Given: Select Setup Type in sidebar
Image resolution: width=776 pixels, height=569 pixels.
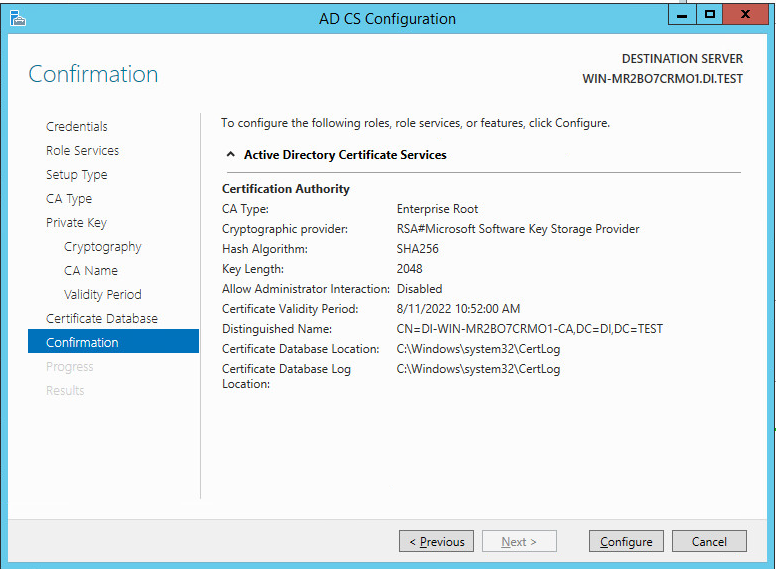Looking at the screenshot, I should 76,175.
